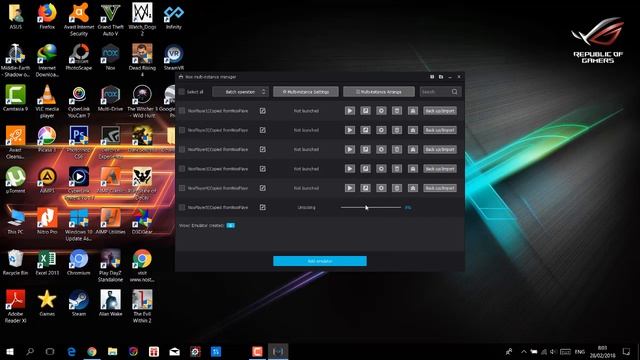Open taskbar search magnifier

coord(30,351)
